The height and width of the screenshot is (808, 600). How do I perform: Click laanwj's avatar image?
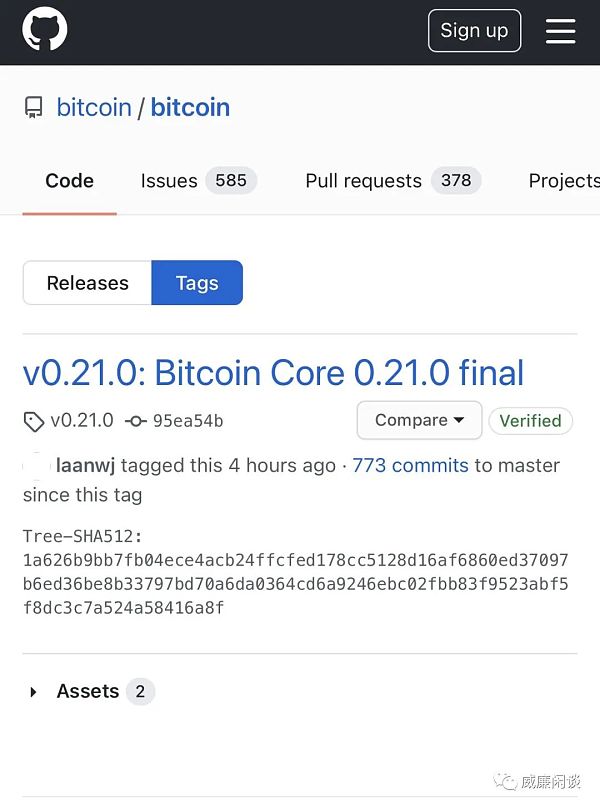[x=37, y=466]
